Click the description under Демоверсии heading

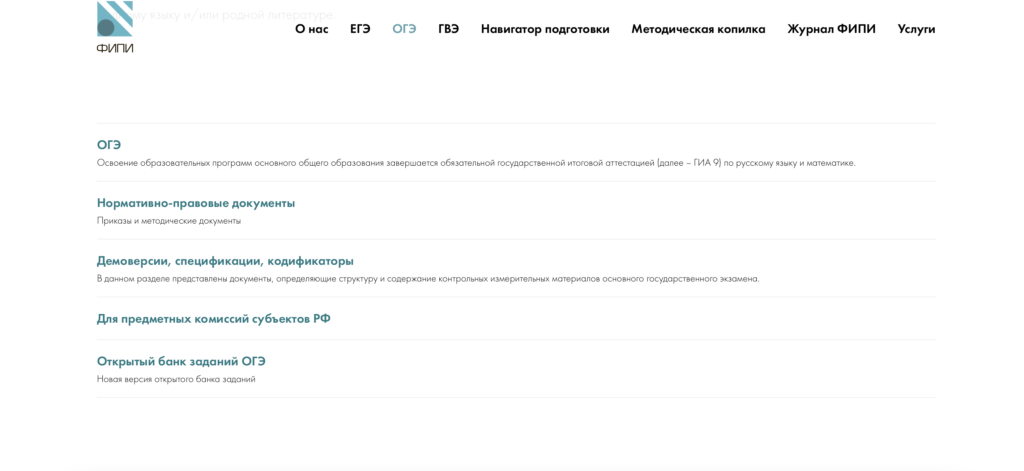[x=428, y=279]
